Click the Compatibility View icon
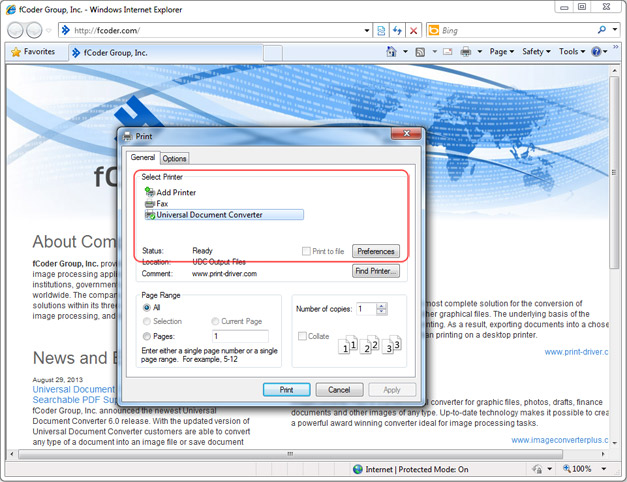Screen dimensions: 627x482 381,30
